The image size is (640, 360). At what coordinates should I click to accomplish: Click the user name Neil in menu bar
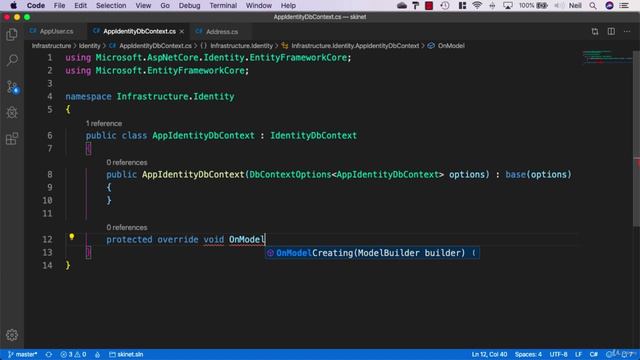[575, 6]
